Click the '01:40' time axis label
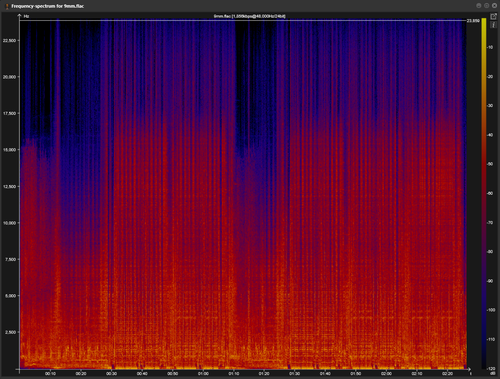The image size is (500, 379). [x=325, y=374]
